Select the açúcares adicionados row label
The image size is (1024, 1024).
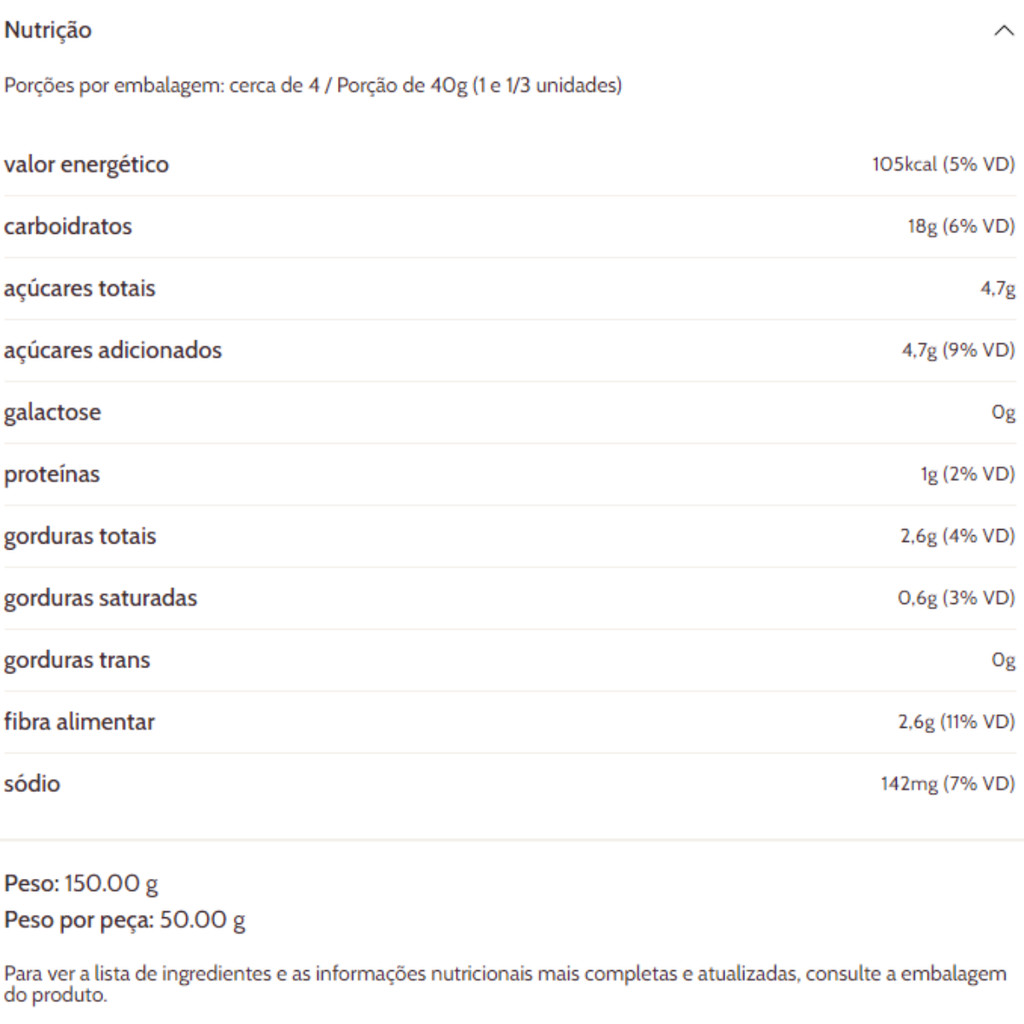pos(113,351)
